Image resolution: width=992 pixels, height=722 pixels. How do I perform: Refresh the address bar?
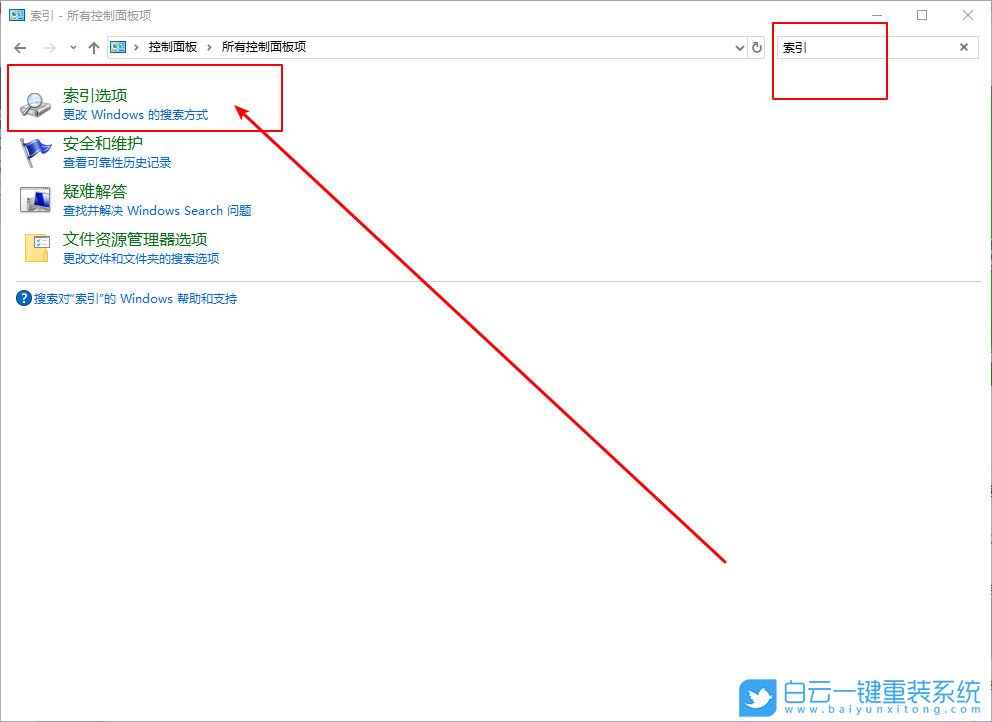click(757, 46)
